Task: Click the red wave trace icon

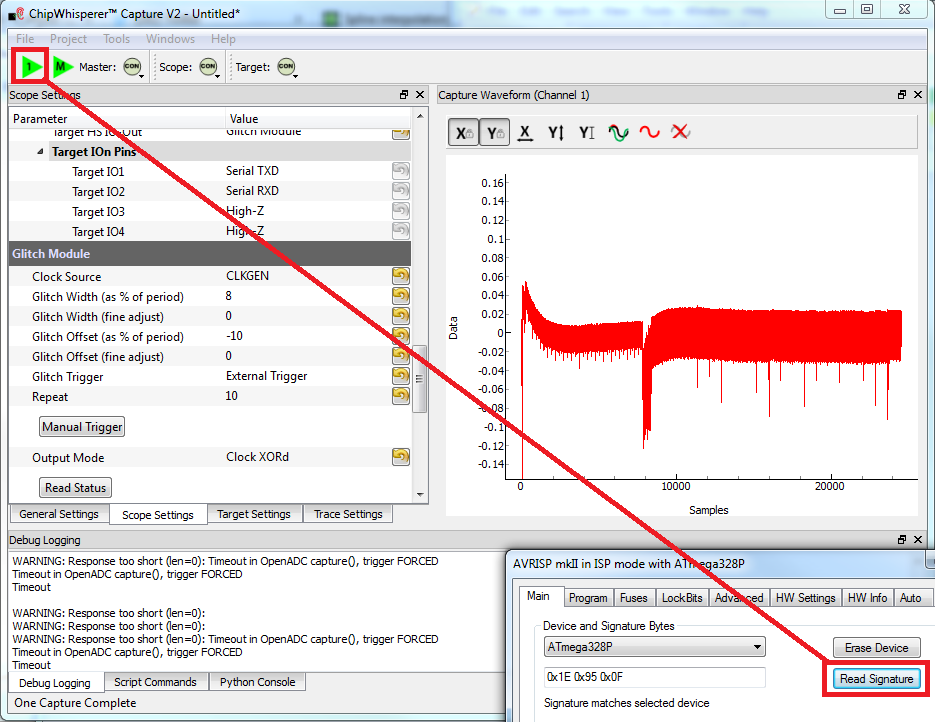Action: [650, 133]
